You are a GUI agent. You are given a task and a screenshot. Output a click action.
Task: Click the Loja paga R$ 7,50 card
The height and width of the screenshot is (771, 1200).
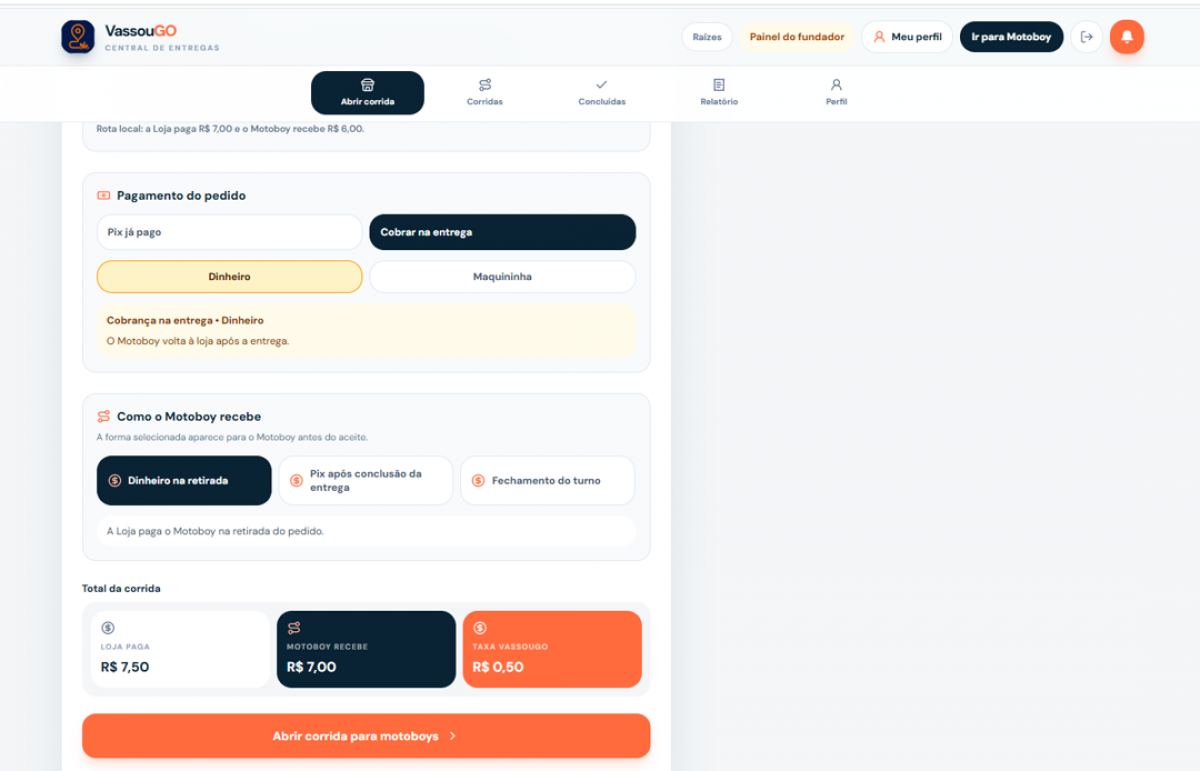pyautogui.click(x=180, y=649)
